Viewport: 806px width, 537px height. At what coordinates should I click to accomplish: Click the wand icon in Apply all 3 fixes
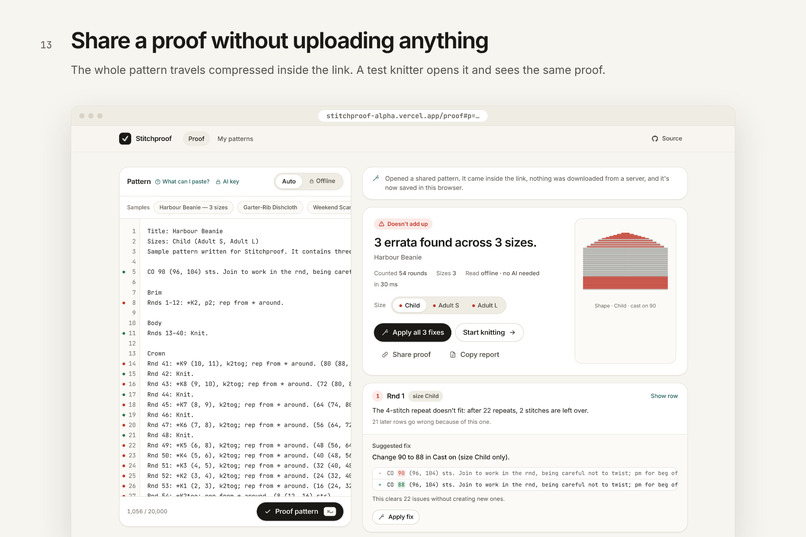385,332
